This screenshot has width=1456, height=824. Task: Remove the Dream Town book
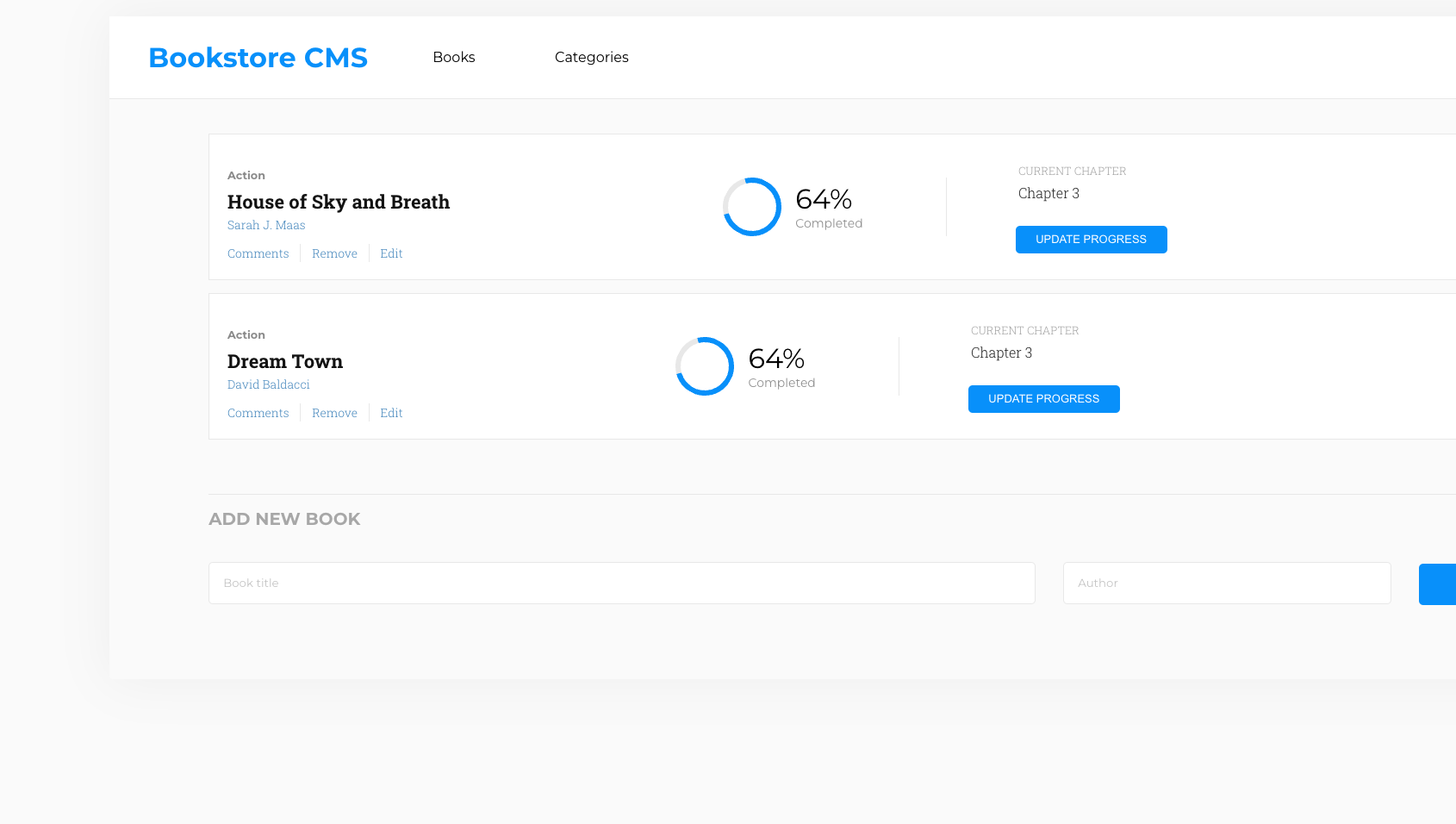[x=334, y=413]
